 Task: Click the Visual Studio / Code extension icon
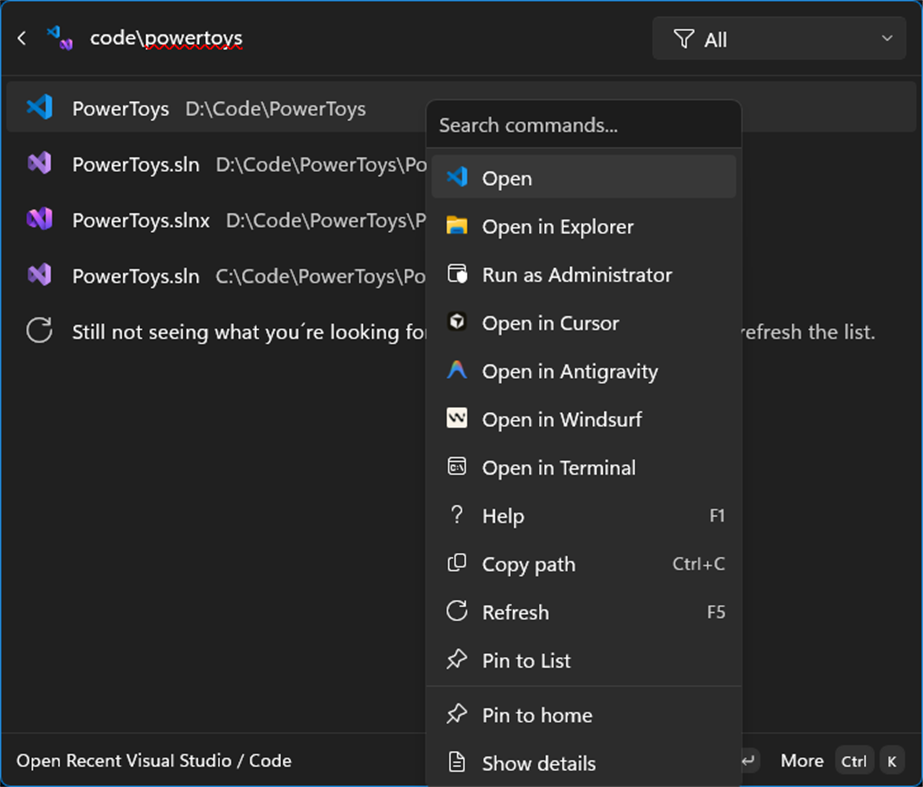[x=59, y=39]
